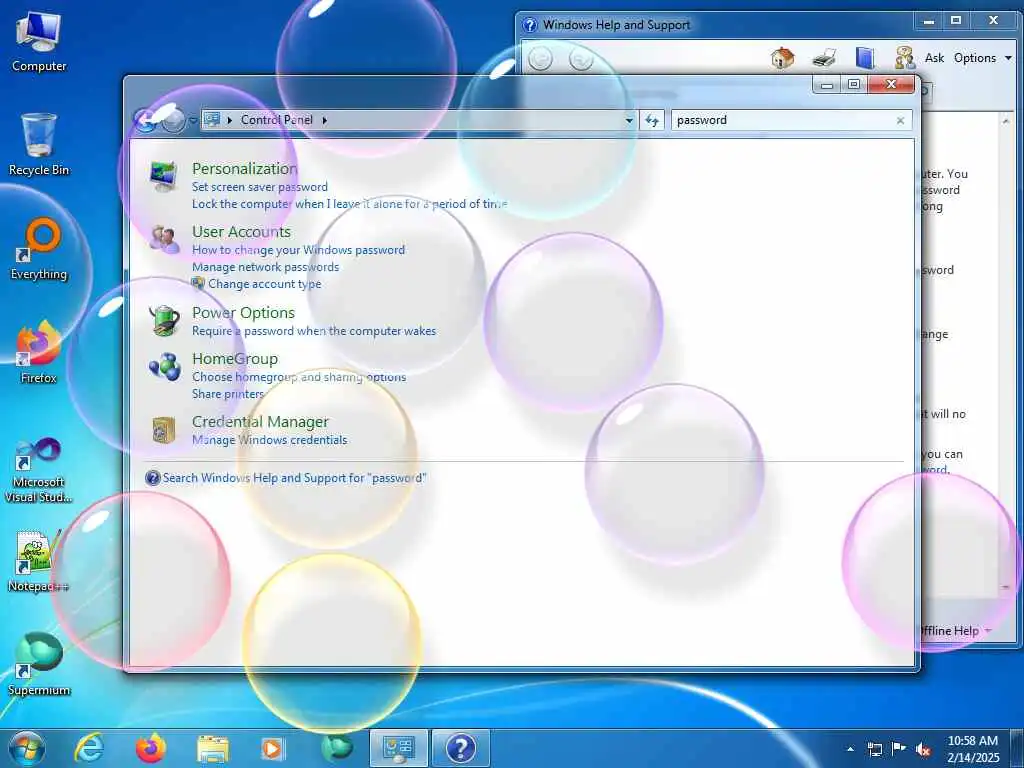Click Help and Support scrollbar up arrow
1024x768 pixels.
coord(1006,121)
